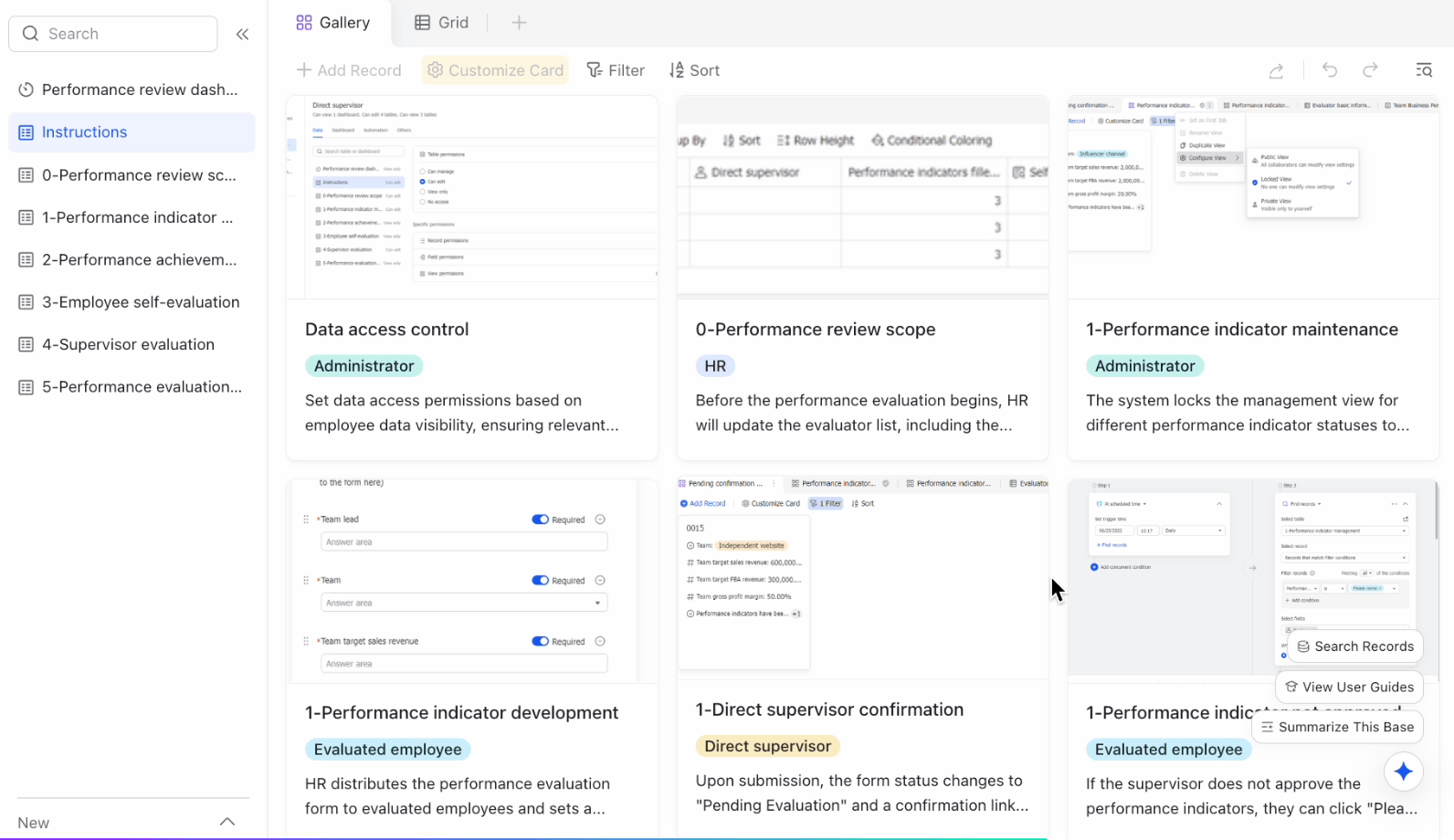
Task: Click description "HR distributes the performance evaluation..."
Action: 458,796
